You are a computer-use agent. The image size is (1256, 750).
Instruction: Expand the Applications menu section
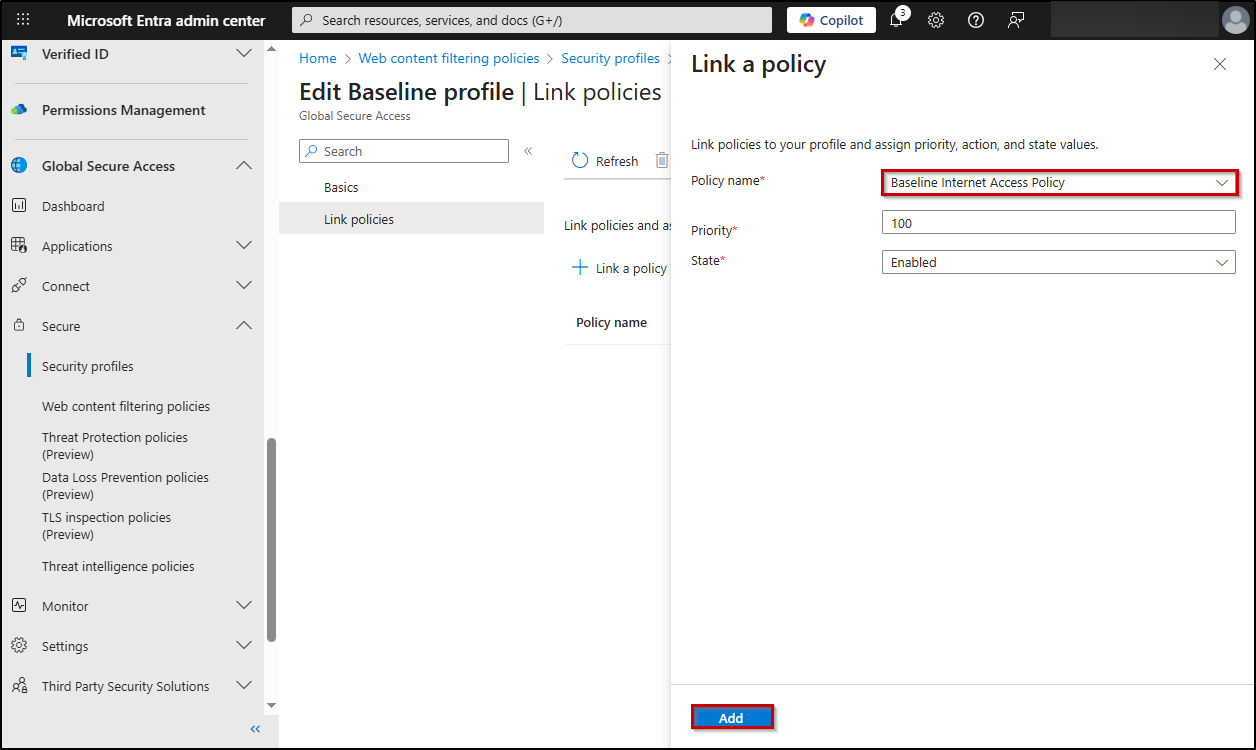243,246
